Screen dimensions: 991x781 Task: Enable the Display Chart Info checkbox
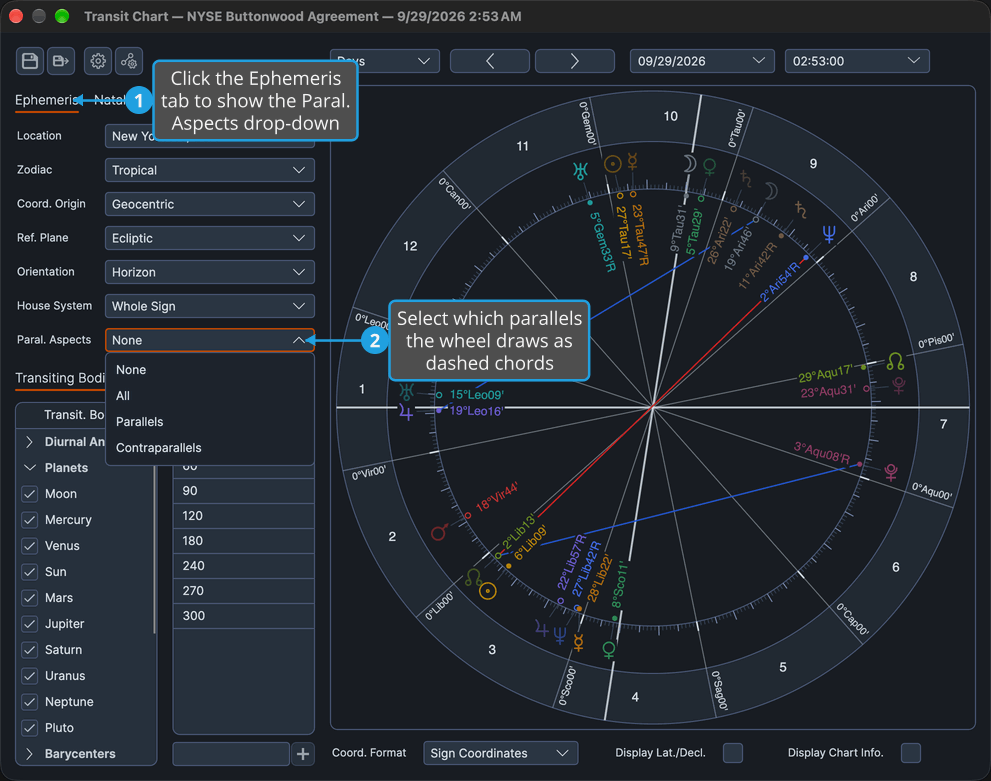(911, 753)
